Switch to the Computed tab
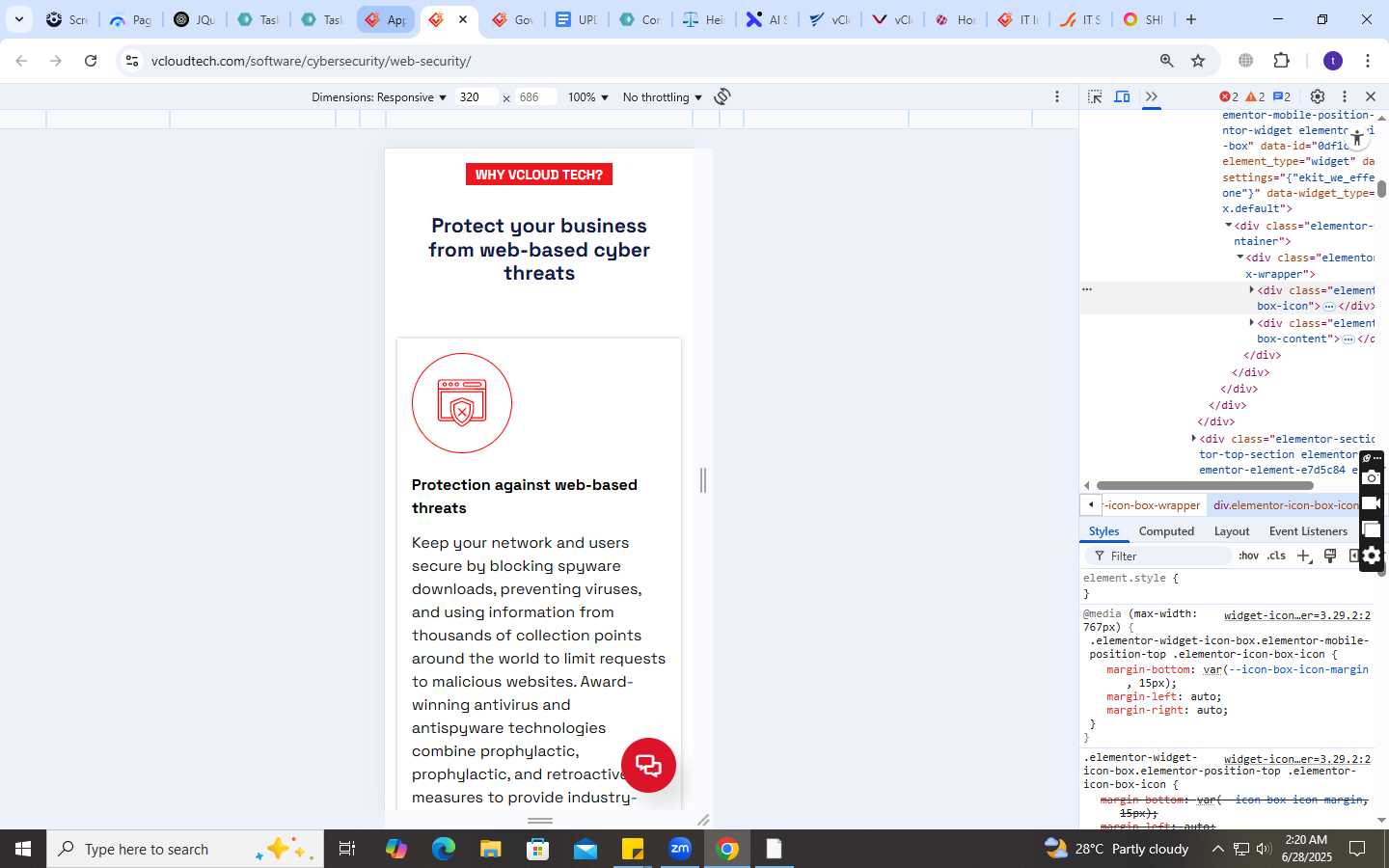 click(x=1166, y=531)
